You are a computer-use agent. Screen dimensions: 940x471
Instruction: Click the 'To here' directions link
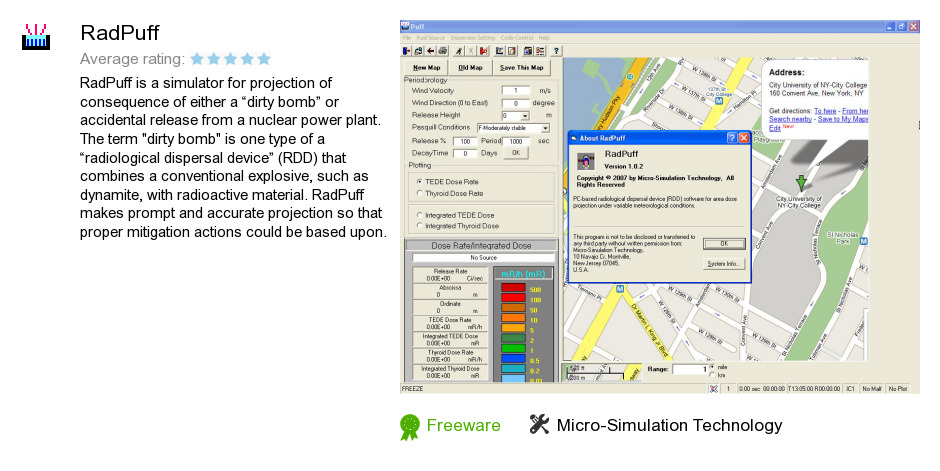(x=825, y=111)
